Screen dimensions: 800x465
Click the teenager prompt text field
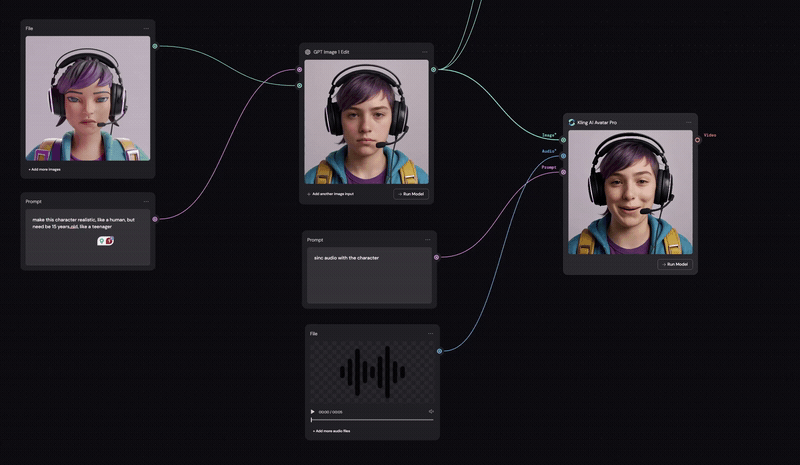(x=88, y=237)
